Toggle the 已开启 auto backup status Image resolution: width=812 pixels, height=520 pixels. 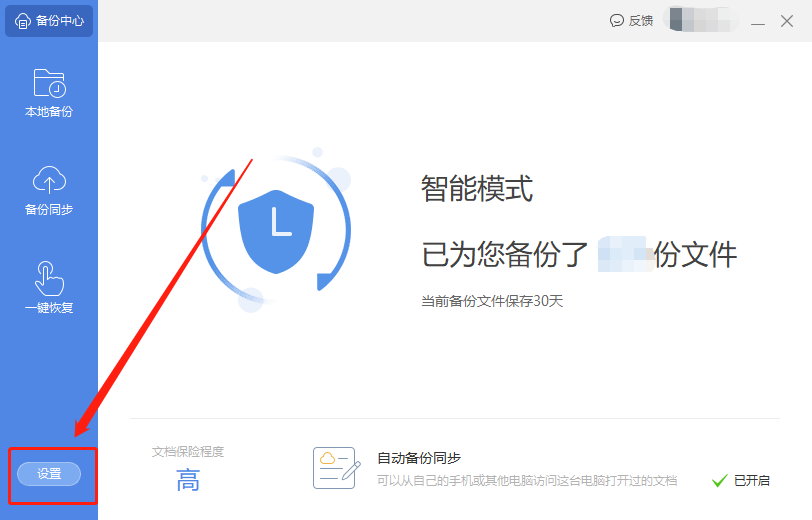pos(741,481)
